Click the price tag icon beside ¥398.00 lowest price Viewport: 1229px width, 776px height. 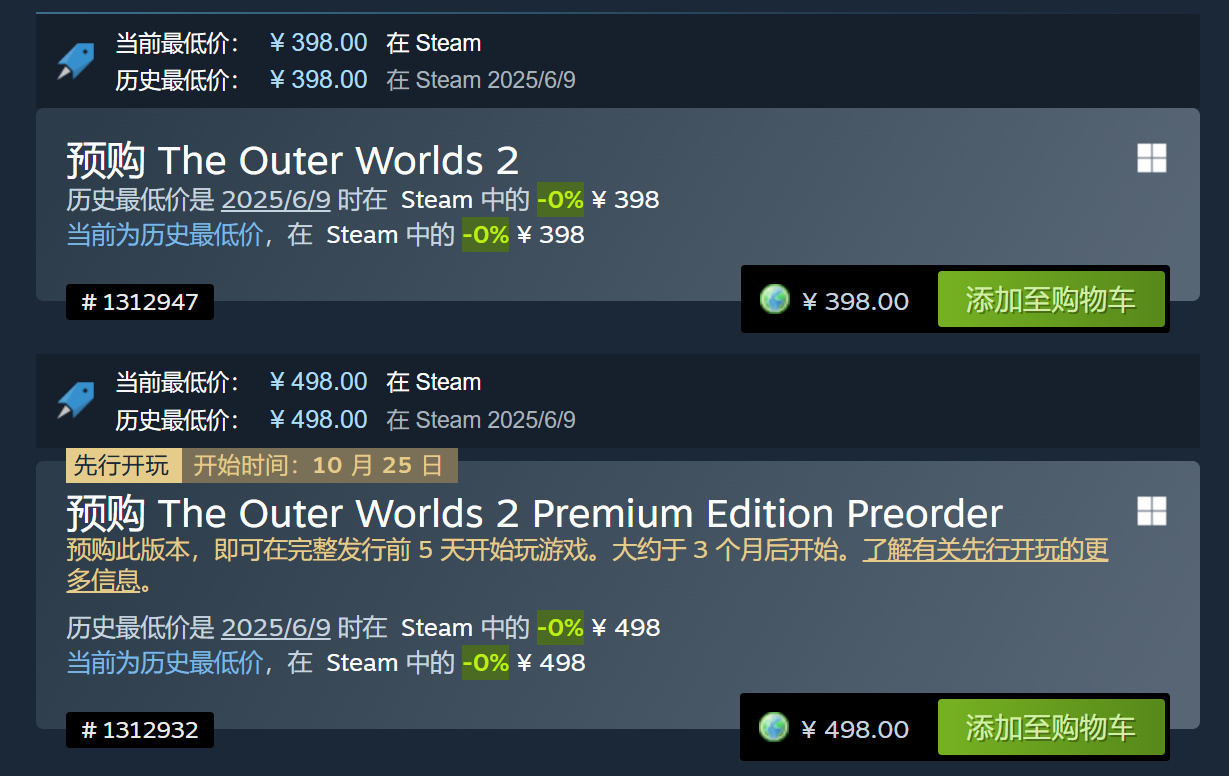(x=76, y=61)
